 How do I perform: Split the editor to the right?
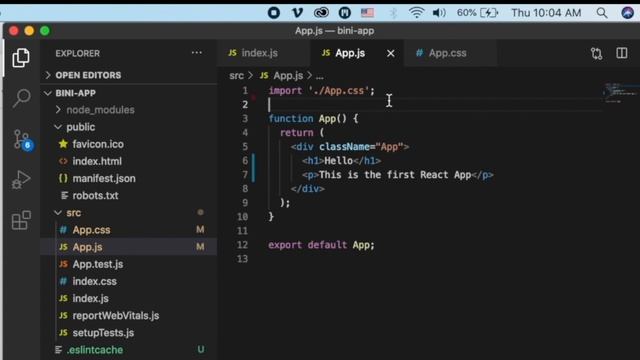(x=622, y=53)
